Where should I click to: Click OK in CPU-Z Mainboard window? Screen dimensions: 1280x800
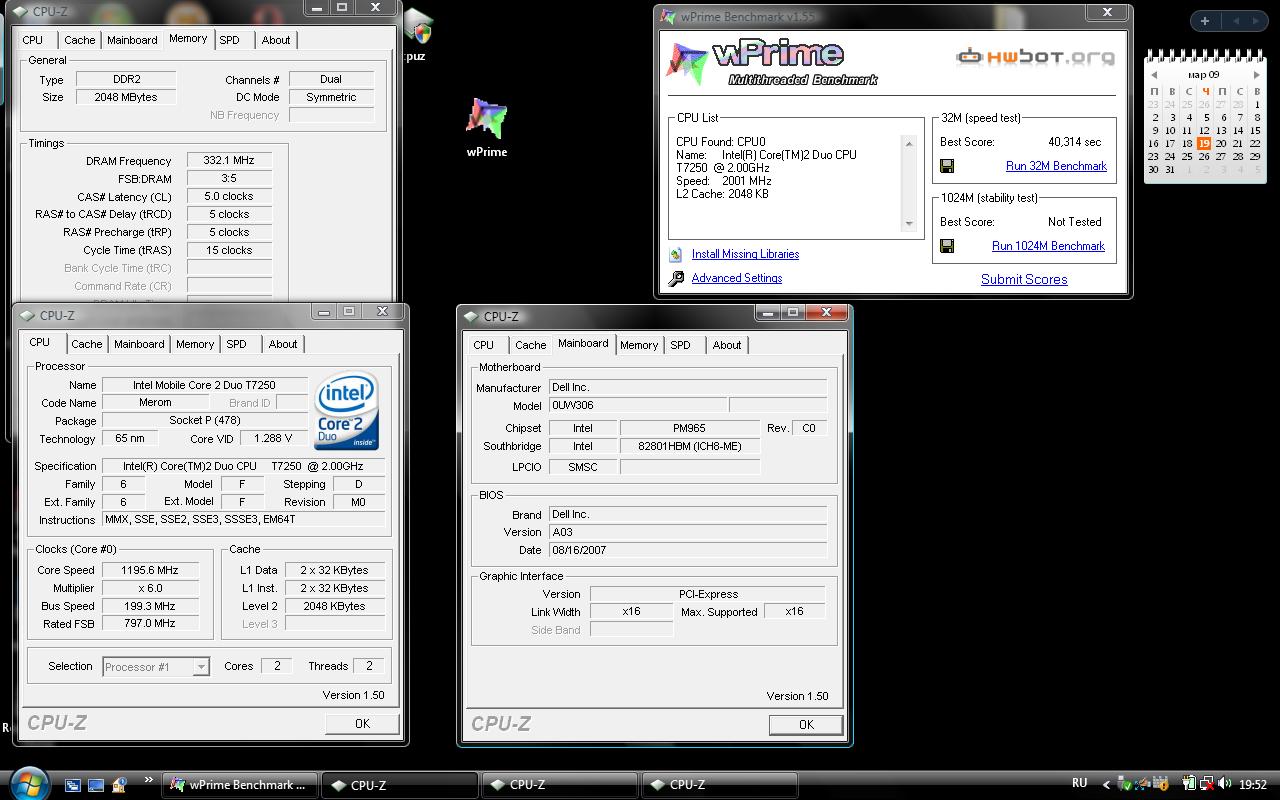[x=806, y=724]
